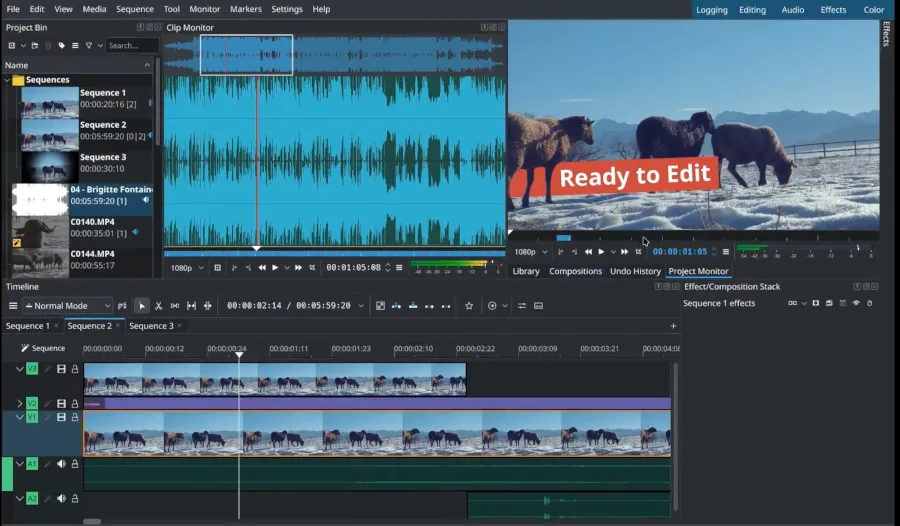Screen dimensions: 900x526
Task: Click the tag icon in Project Bin
Action: [61, 46]
